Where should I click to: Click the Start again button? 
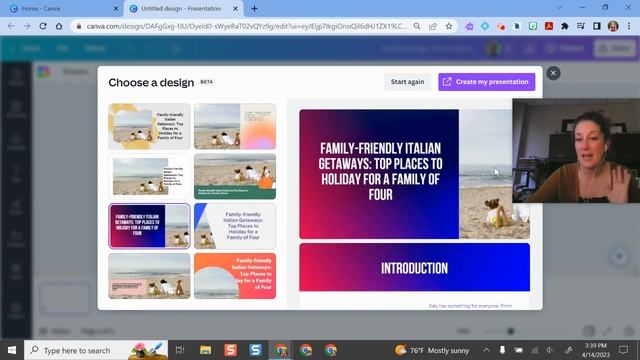(407, 82)
